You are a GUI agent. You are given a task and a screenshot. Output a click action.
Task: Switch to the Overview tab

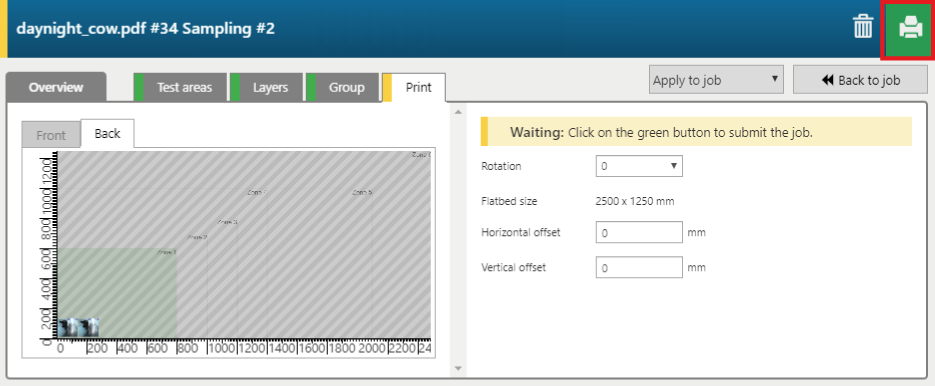coord(56,88)
